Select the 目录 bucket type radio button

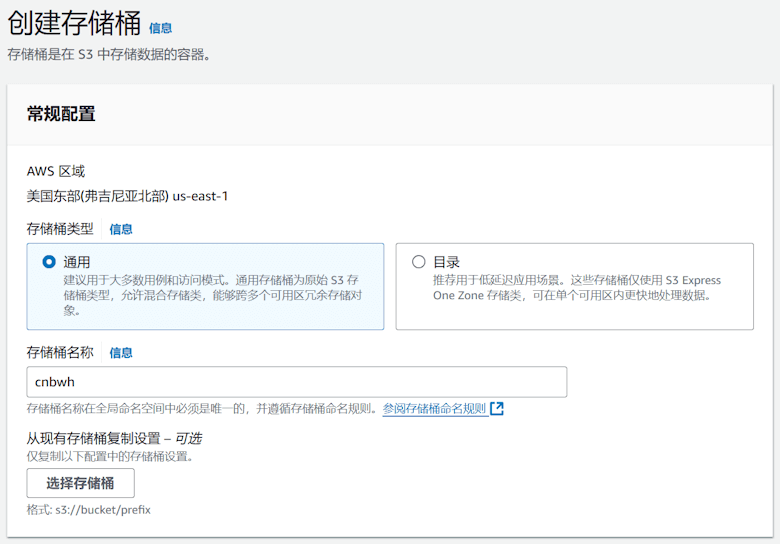click(418, 262)
